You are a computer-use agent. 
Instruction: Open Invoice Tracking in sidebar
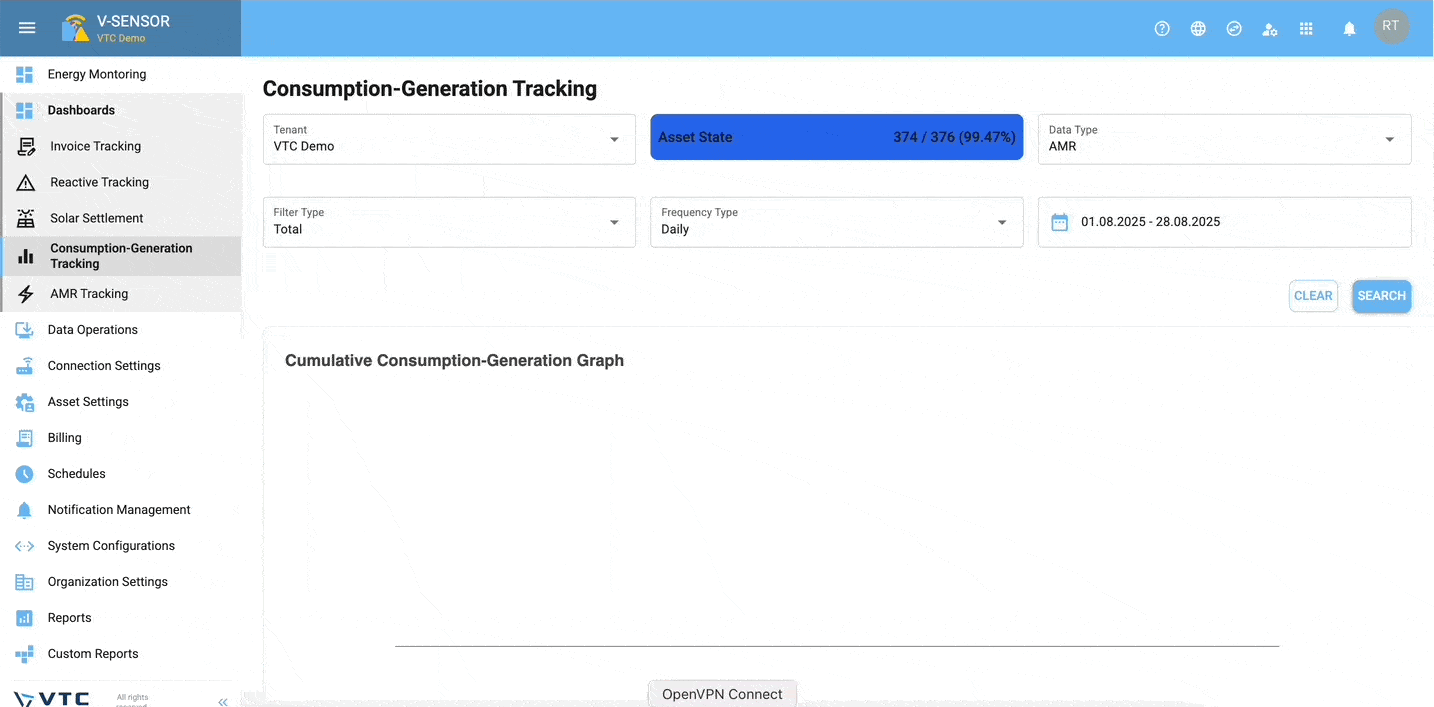(95, 146)
